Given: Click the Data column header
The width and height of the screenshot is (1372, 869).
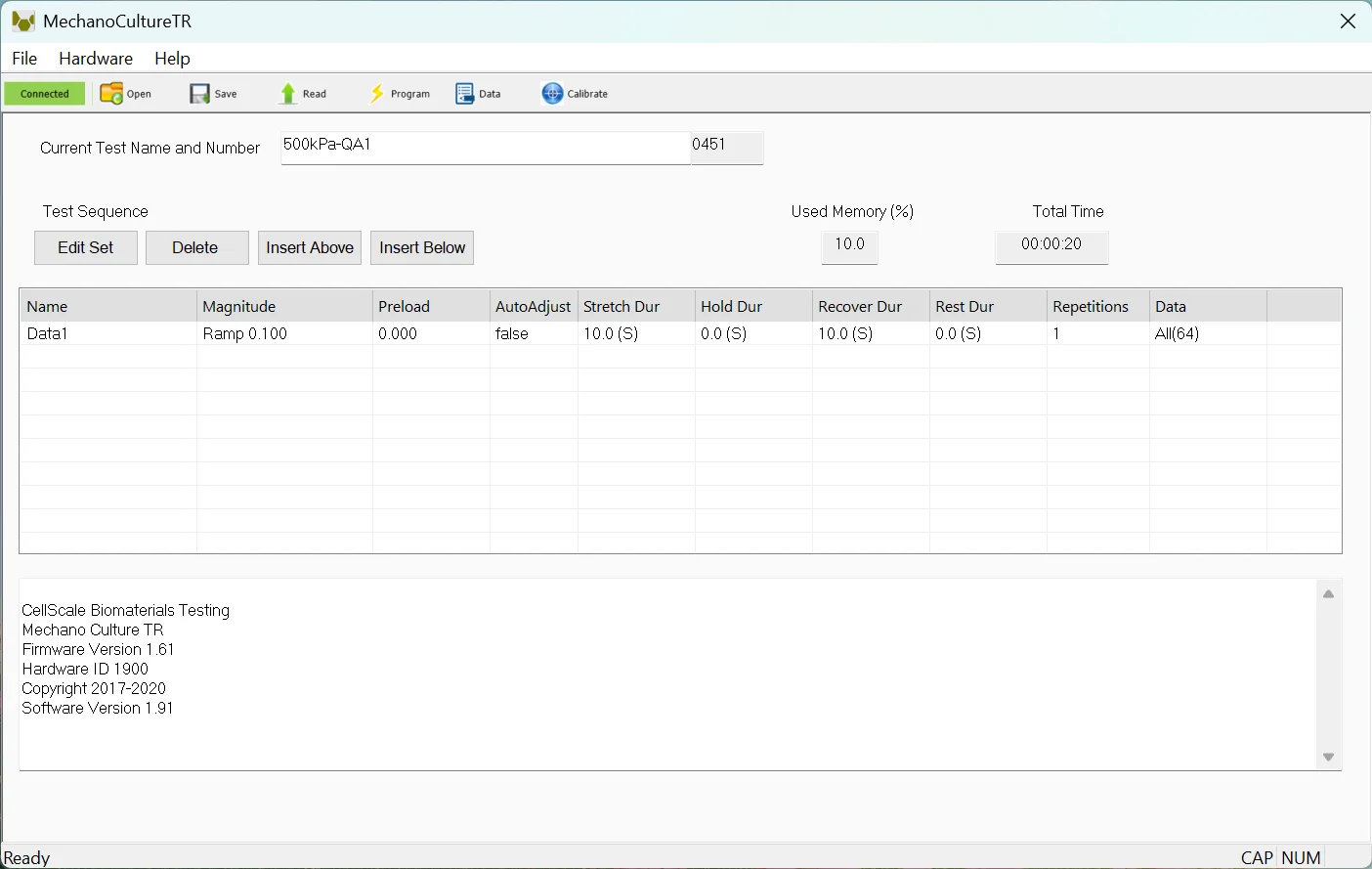Looking at the screenshot, I should point(1208,306).
